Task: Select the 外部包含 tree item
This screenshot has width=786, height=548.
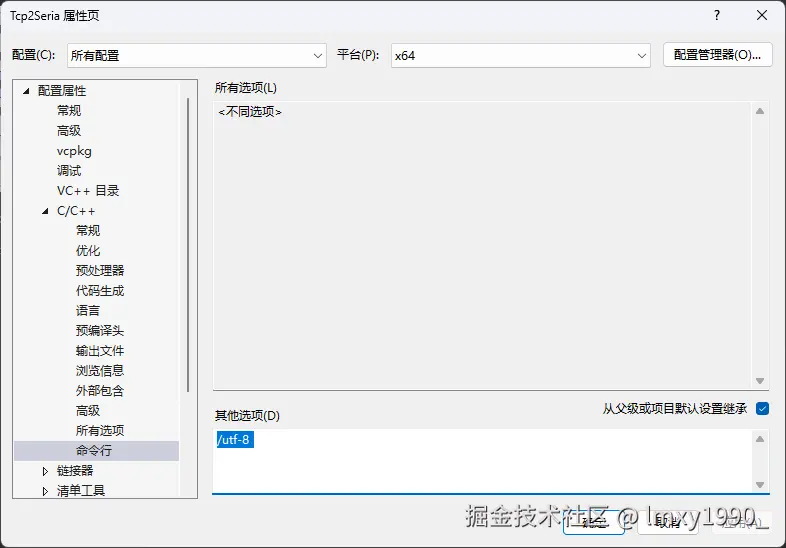Action: 100,391
